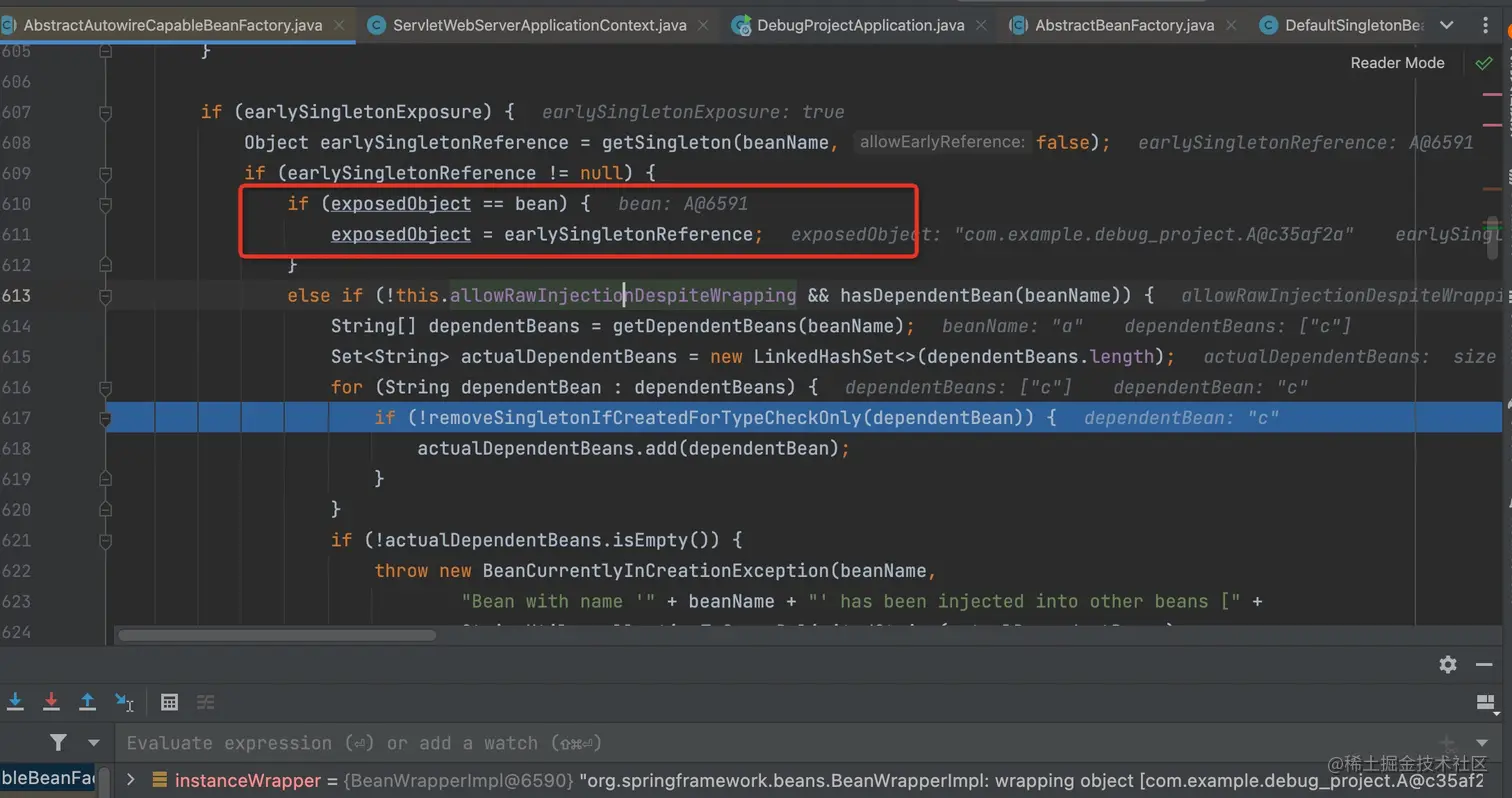
Task: Click the Run to Cursor icon
Action: [x=124, y=702]
